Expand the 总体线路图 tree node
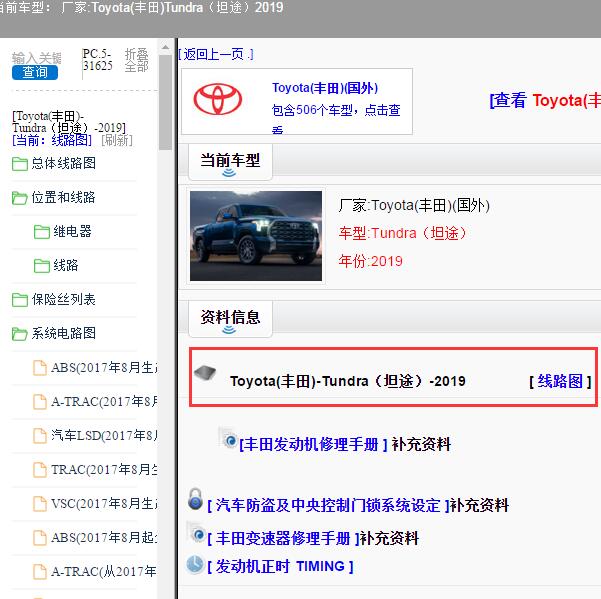The height and width of the screenshot is (599, 601). pyautogui.click(x=64, y=164)
